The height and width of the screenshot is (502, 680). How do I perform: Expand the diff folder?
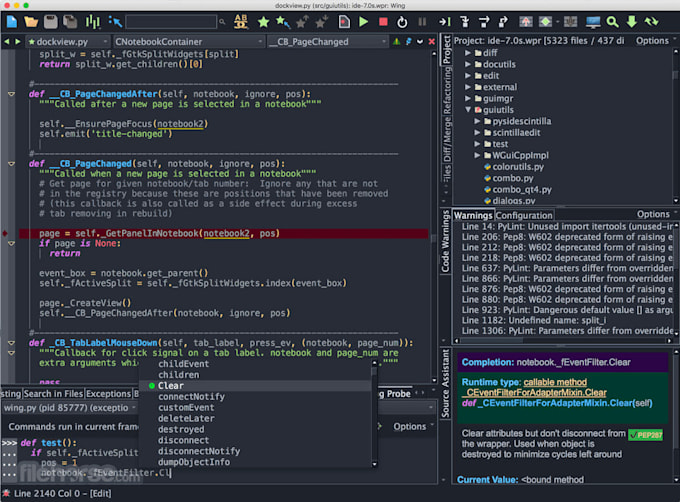point(468,53)
